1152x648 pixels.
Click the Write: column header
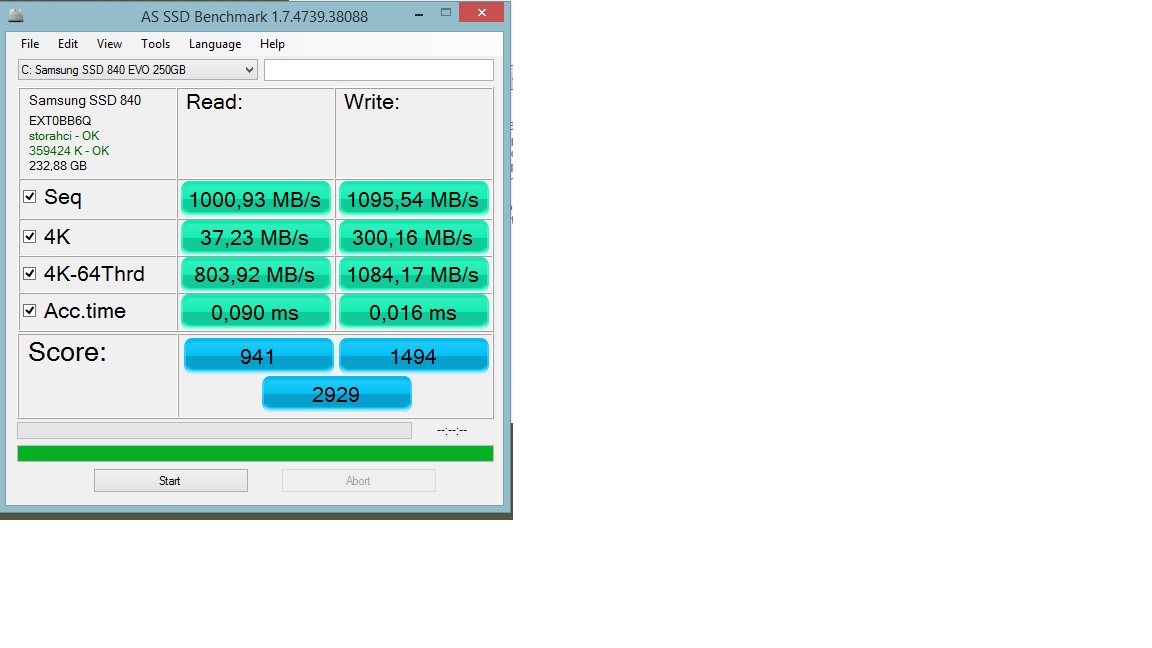pyautogui.click(x=372, y=102)
